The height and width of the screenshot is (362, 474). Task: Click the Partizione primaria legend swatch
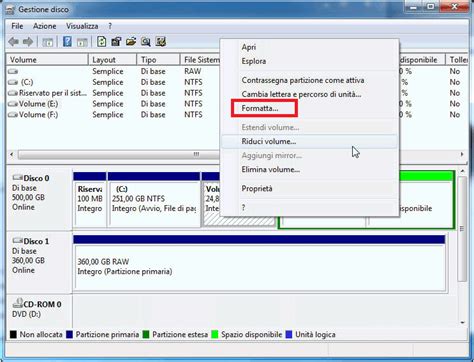pyautogui.click(x=69, y=334)
